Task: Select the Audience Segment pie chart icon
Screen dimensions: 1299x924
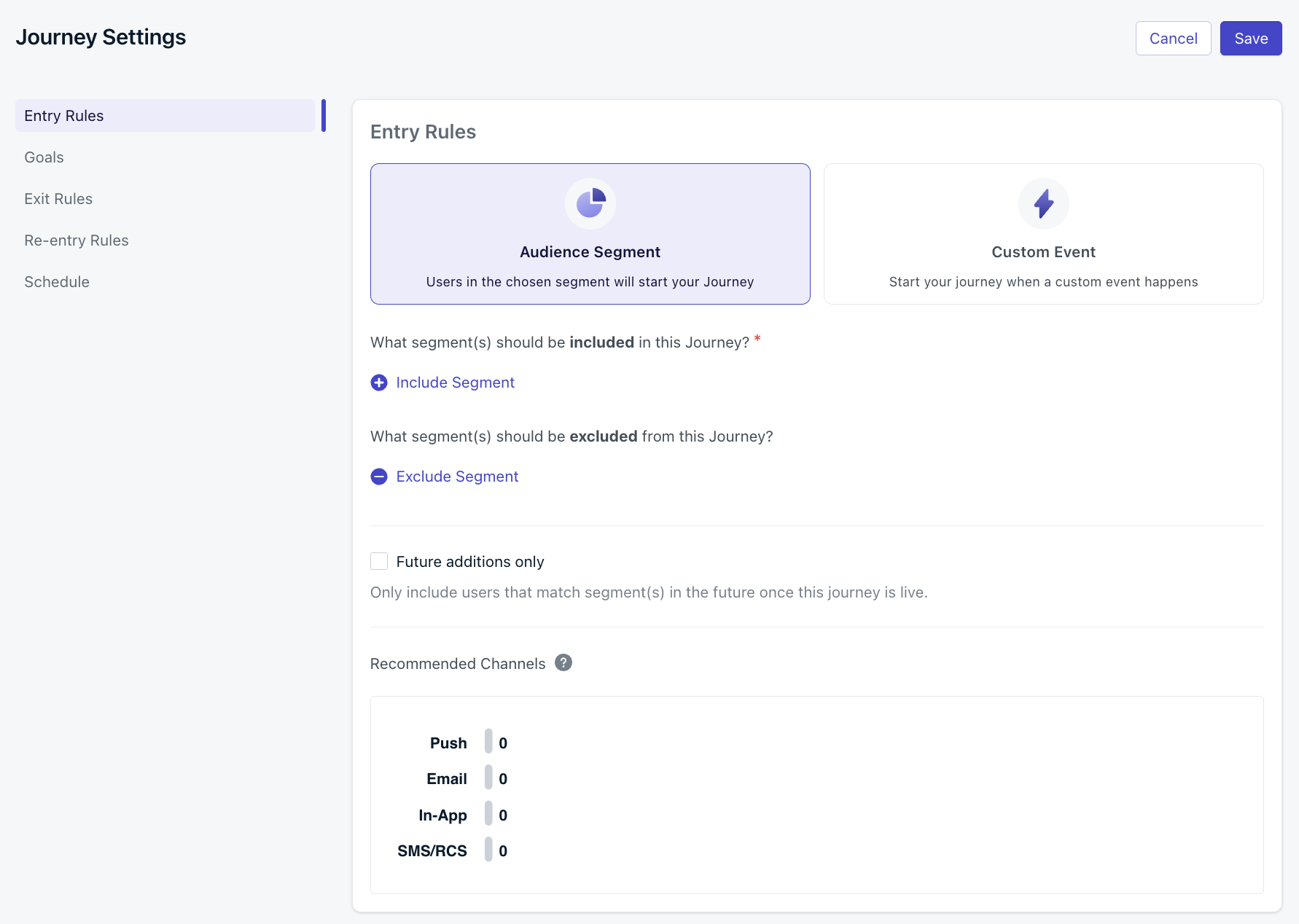Action: 590,203
